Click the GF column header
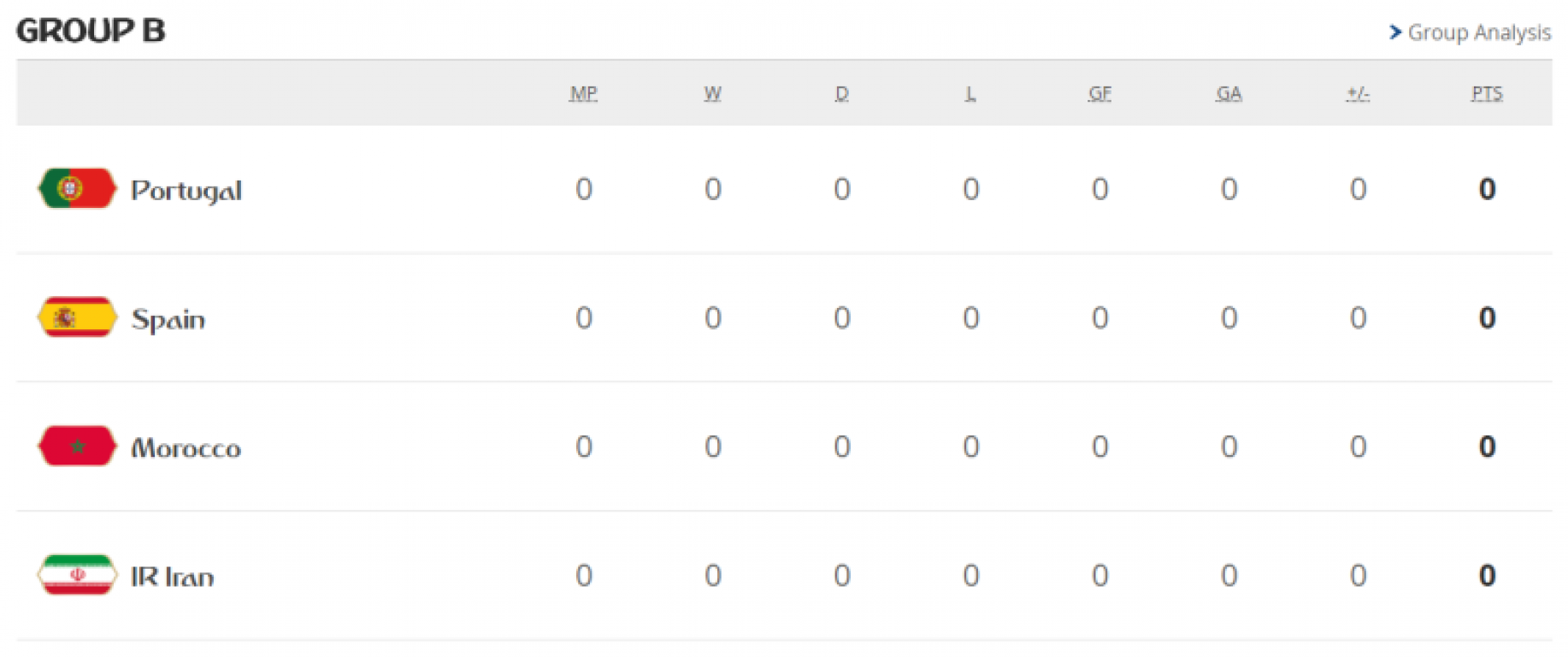Image resolution: width=1568 pixels, height=657 pixels. coord(1099,93)
